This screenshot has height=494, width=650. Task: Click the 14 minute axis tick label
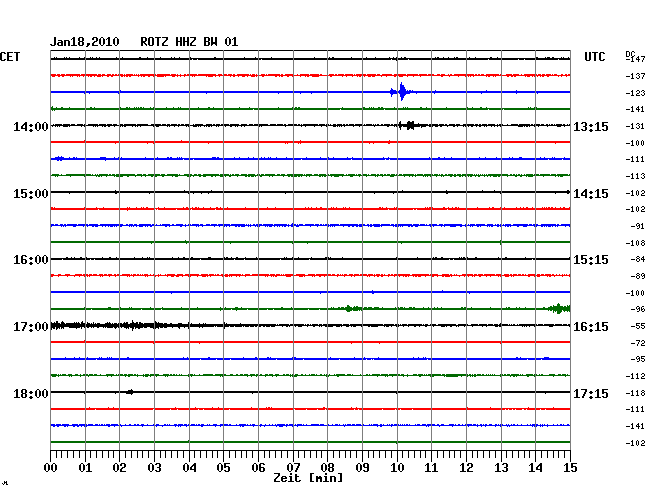535,468
